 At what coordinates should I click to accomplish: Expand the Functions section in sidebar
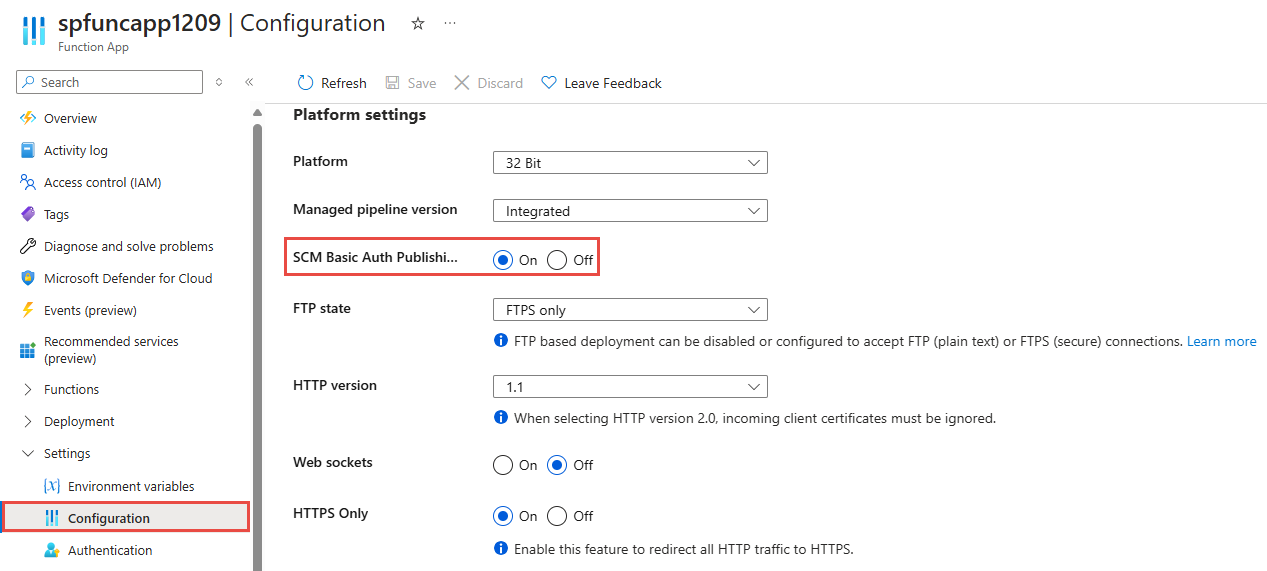(x=28, y=389)
